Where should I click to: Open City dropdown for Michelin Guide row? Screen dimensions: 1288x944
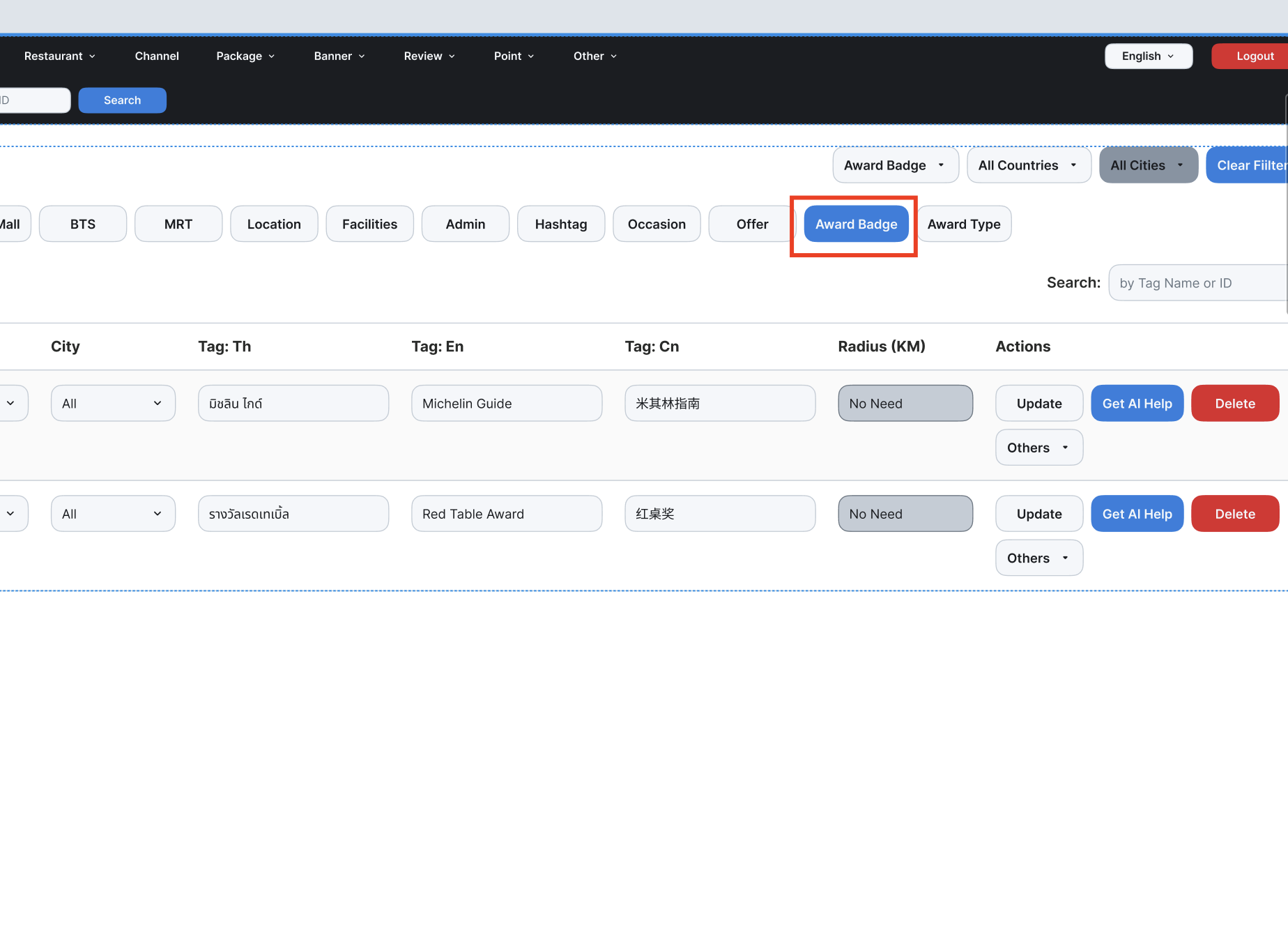pyautogui.click(x=113, y=404)
